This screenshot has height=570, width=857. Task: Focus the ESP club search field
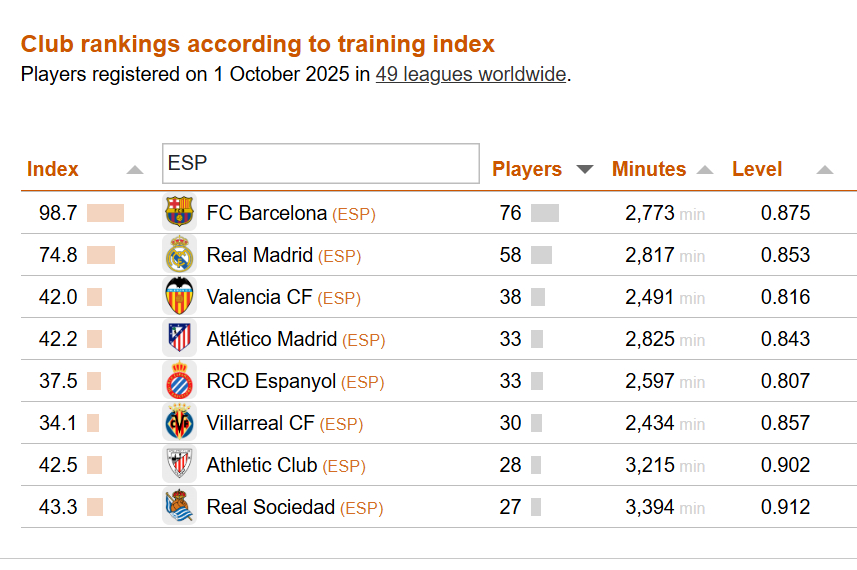point(320,164)
